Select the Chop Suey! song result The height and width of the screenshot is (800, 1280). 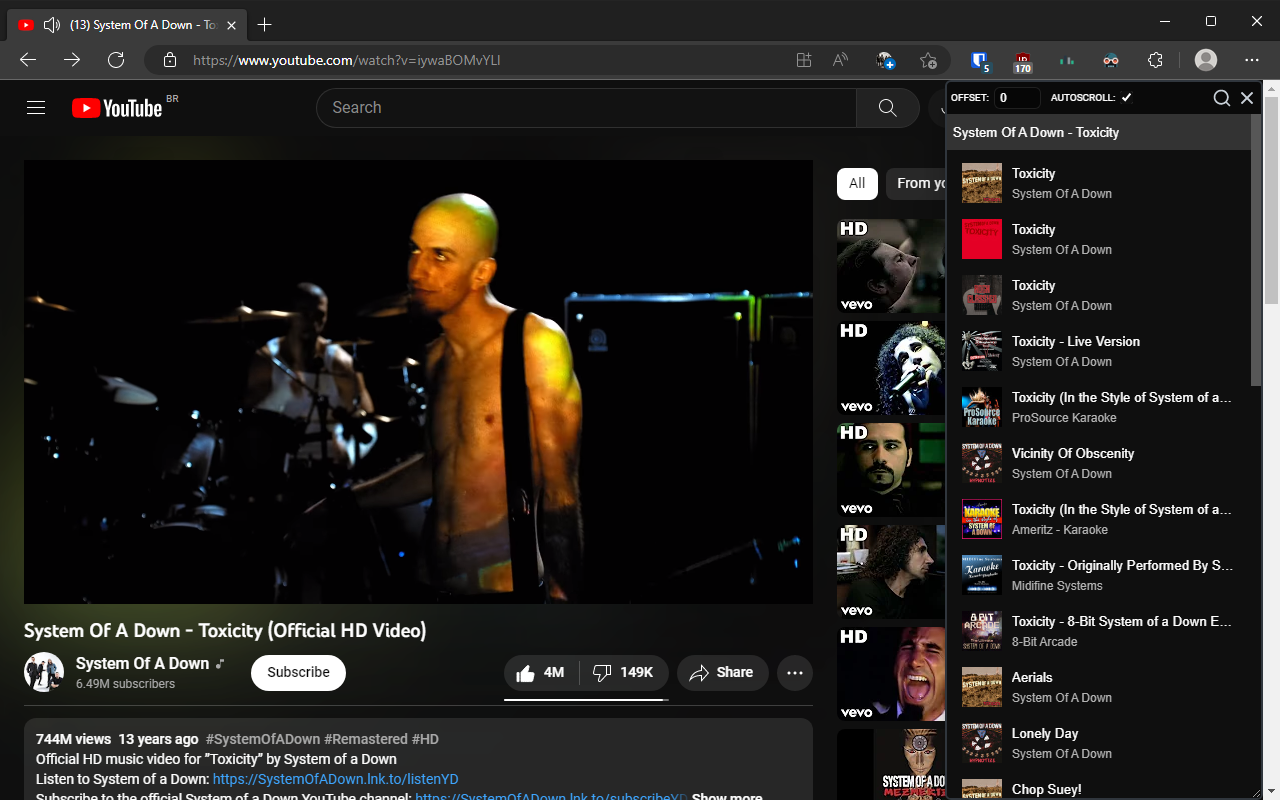point(1099,787)
